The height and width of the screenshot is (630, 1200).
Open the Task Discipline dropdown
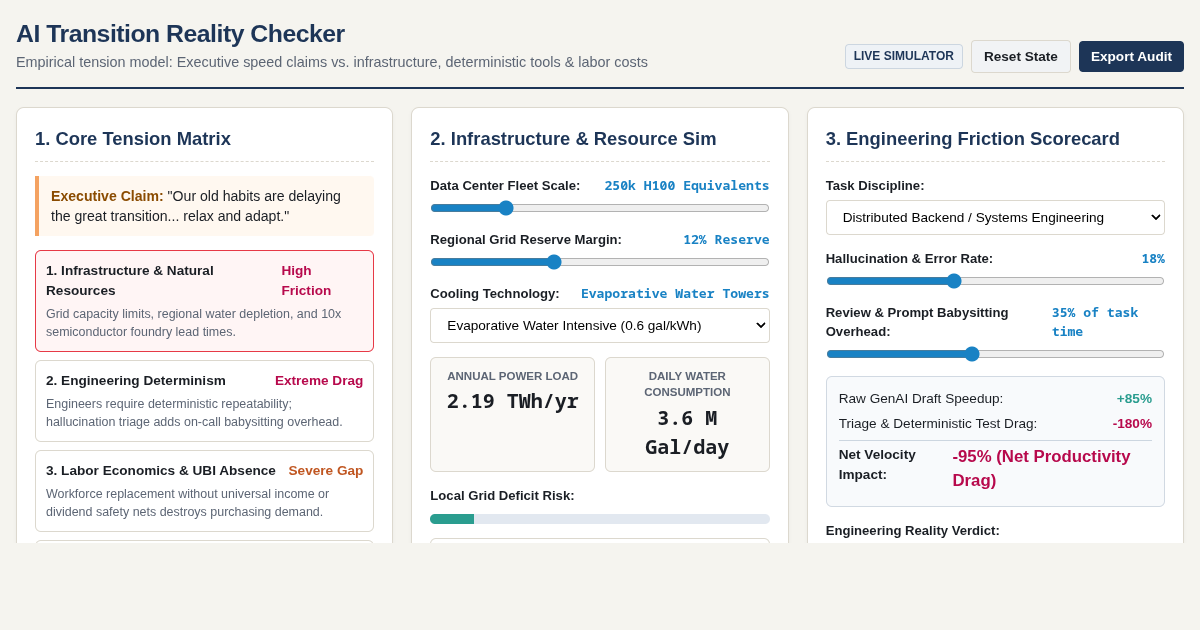995,217
